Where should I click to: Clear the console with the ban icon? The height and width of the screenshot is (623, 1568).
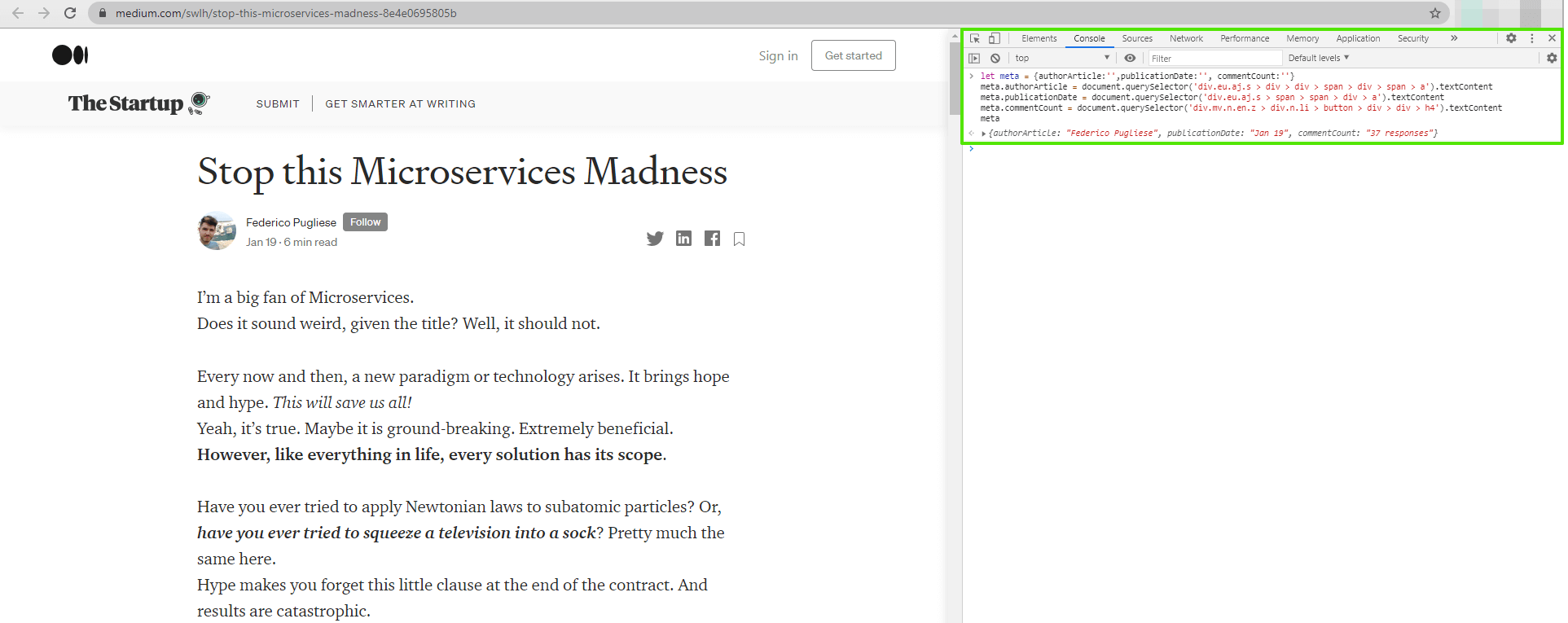pyautogui.click(x=995, y=58)
